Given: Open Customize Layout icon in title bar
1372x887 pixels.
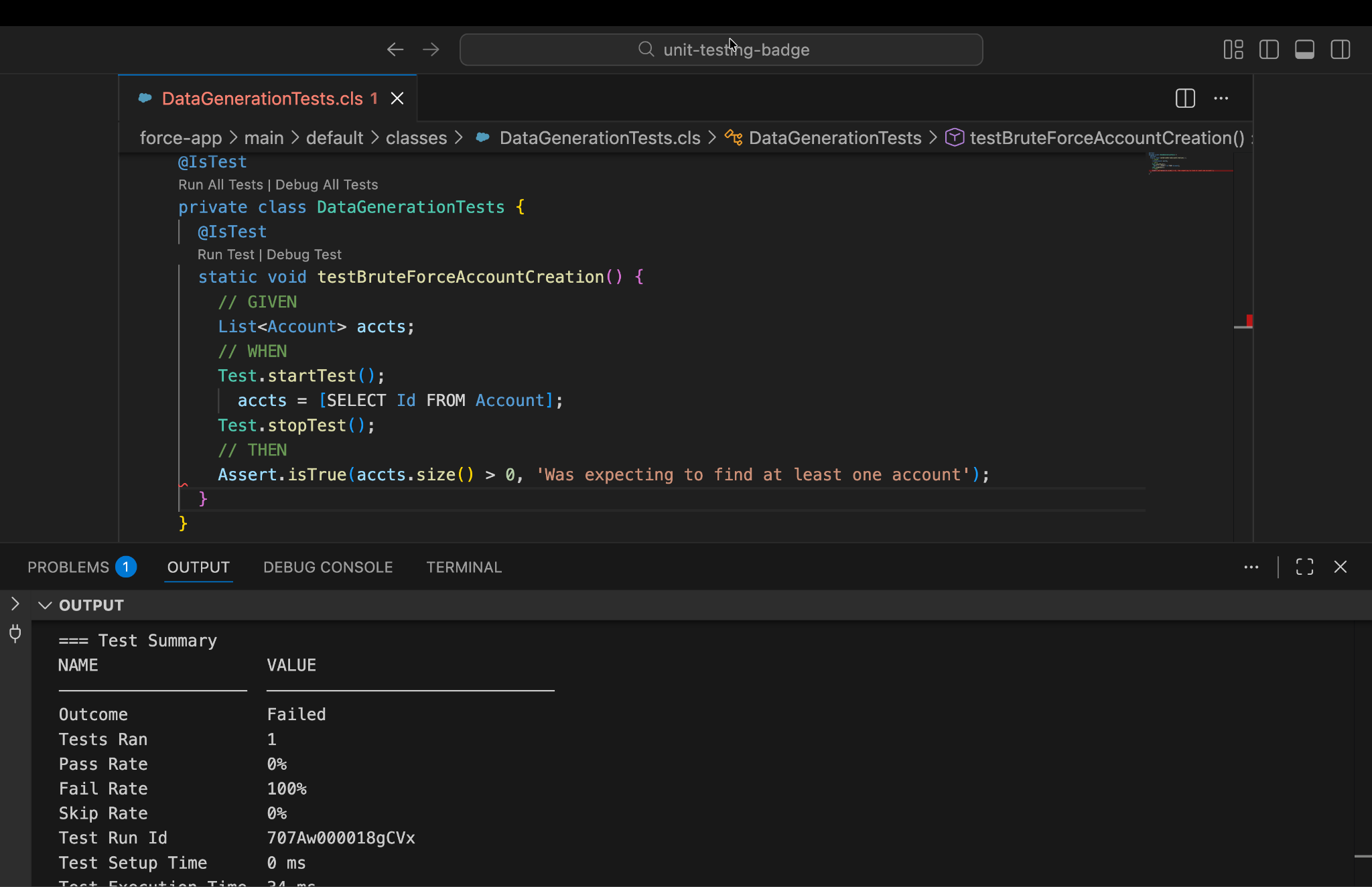Looking at the screenshot, I should tap(1233, 50).
